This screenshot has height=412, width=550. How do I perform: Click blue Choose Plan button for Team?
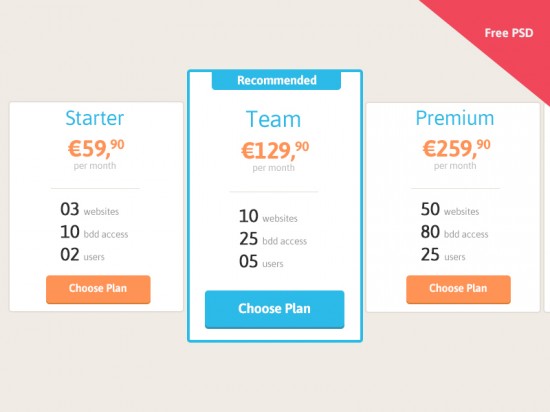tap(275, 309)
